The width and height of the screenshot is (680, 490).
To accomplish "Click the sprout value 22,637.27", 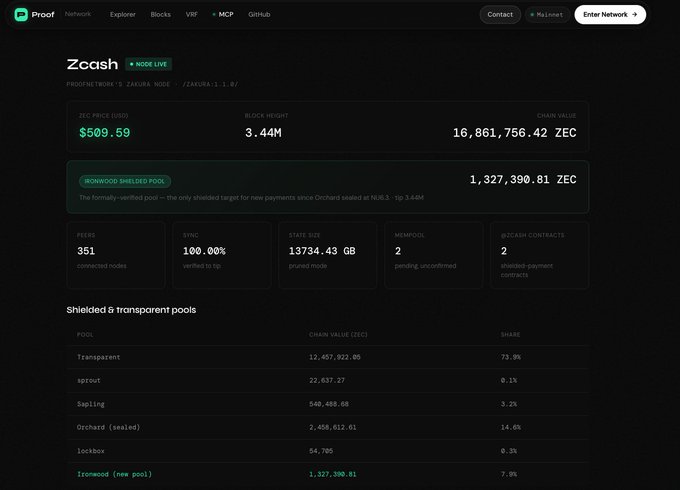I will point(327,380).
